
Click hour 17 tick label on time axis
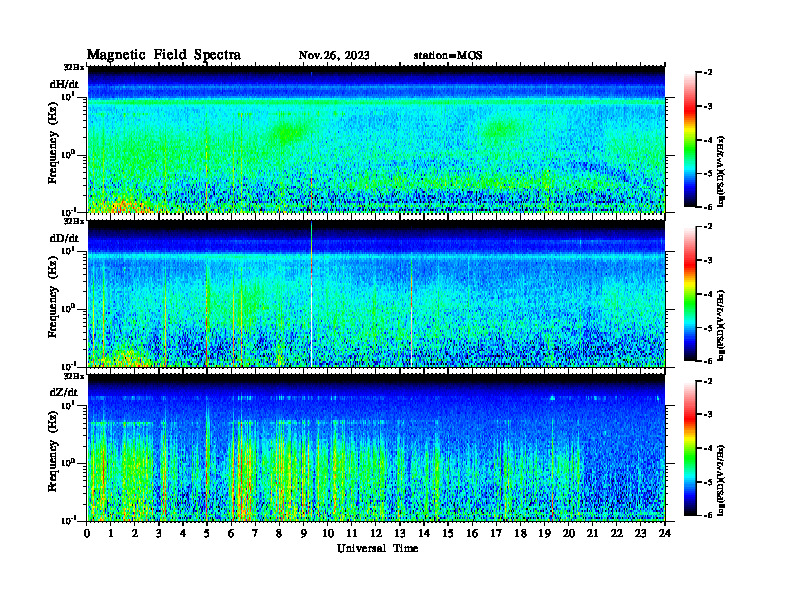click(x=496, y=534)
